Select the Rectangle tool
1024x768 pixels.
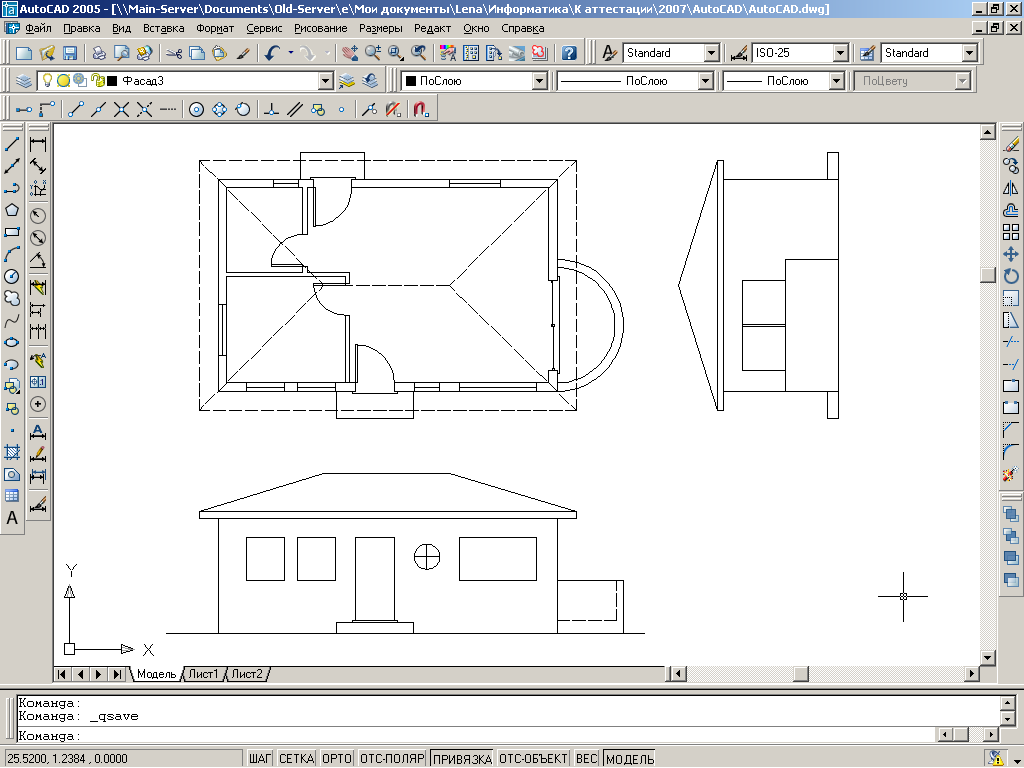(12, 232)
